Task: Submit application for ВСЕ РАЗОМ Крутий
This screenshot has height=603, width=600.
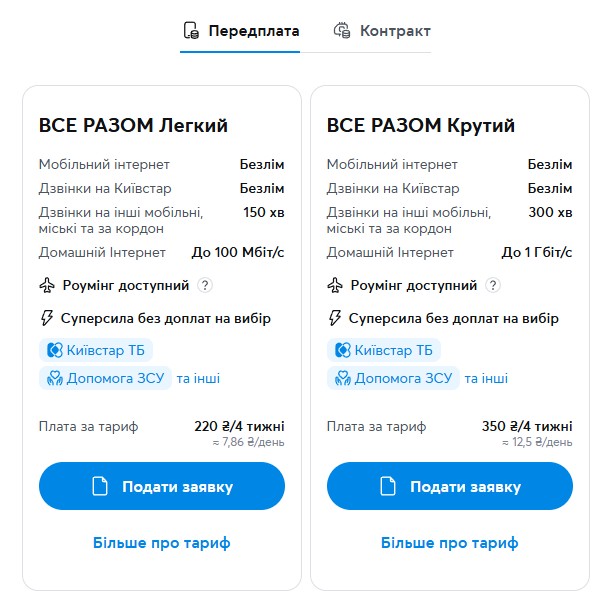Action: [450, 487]
